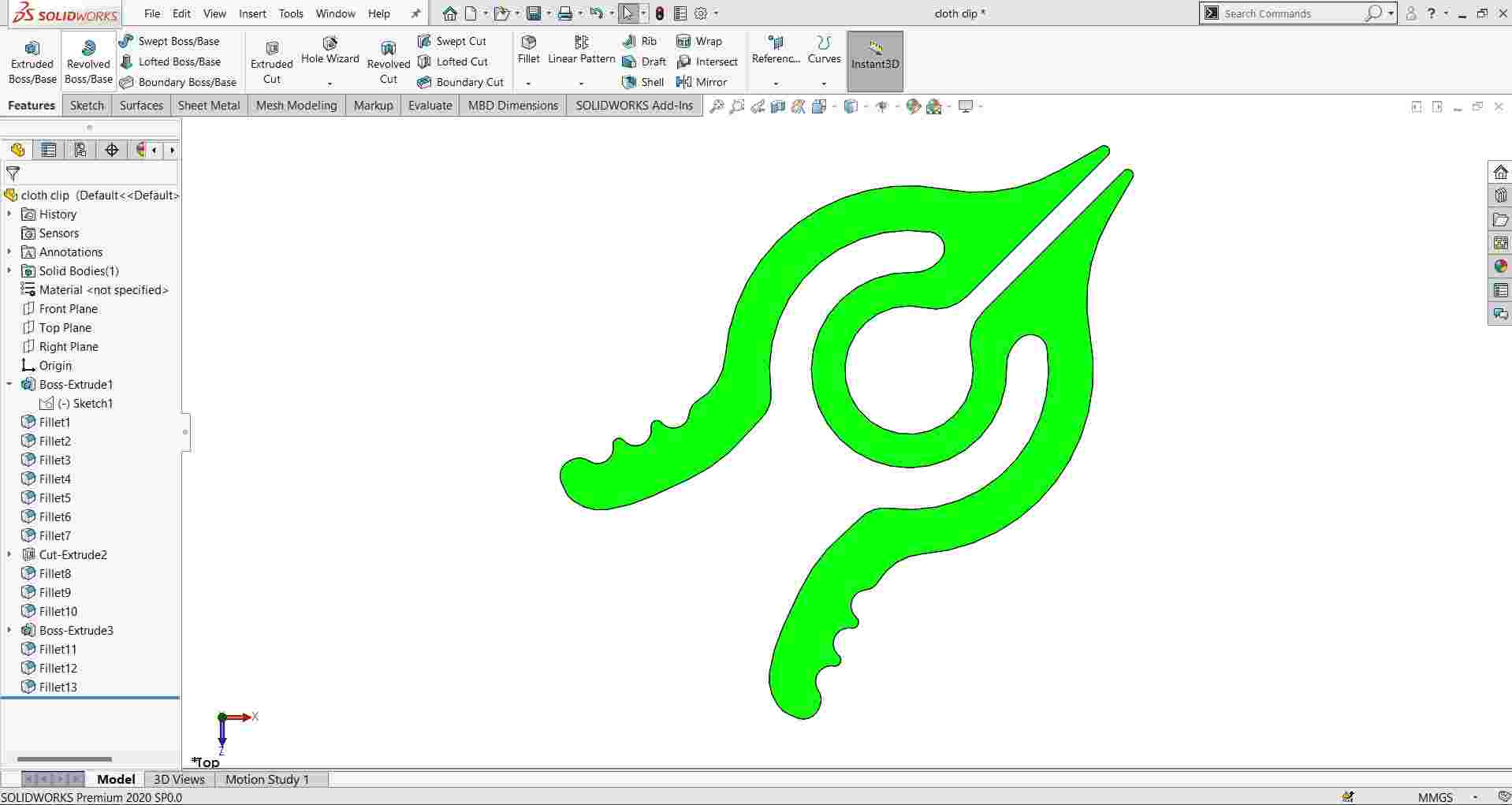Switch to the Evaluate tab
Viewport: 1512px width, 805px height.
pyautogui.click(x=430, y=106)
